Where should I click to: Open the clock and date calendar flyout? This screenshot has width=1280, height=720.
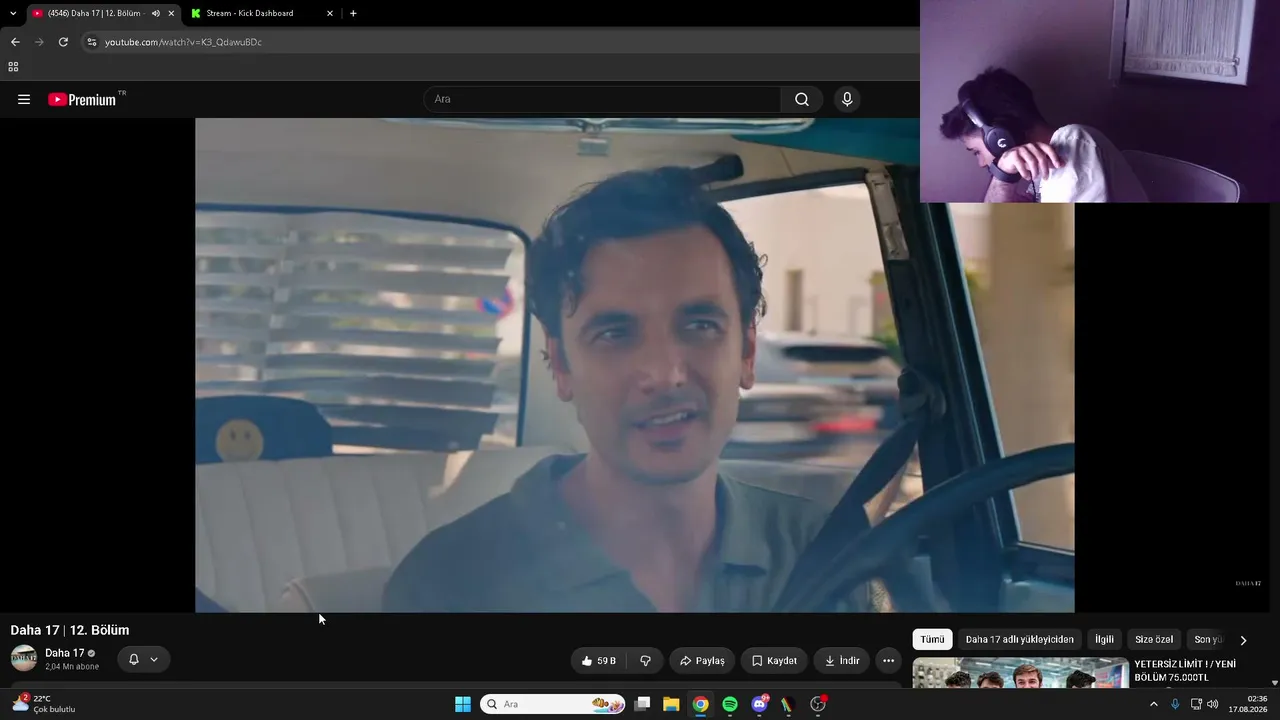pos(1250,704)
